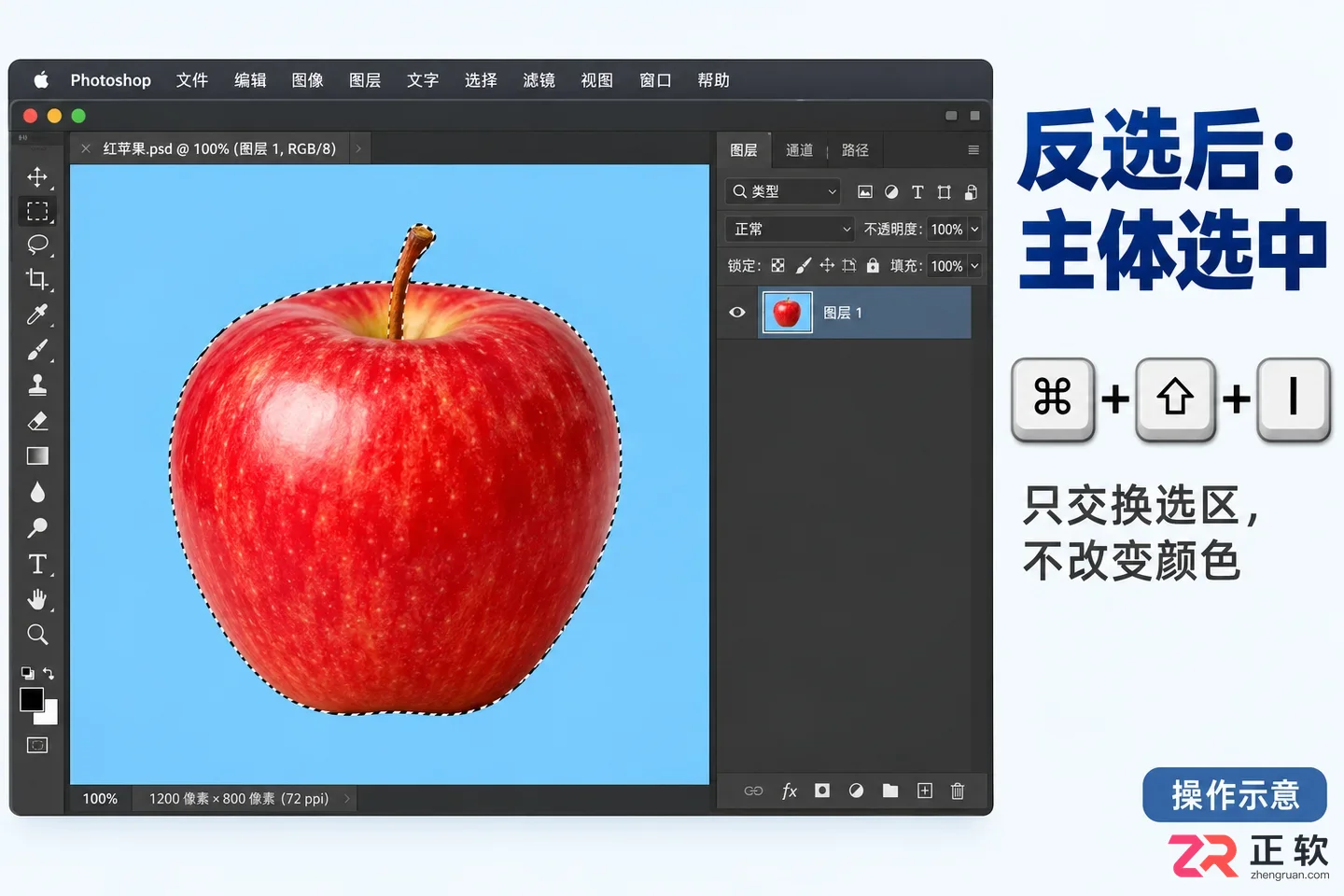The image size is (1344, 896).
Task: Select the Rectangular Marquee tool
Action: point(37,212)
